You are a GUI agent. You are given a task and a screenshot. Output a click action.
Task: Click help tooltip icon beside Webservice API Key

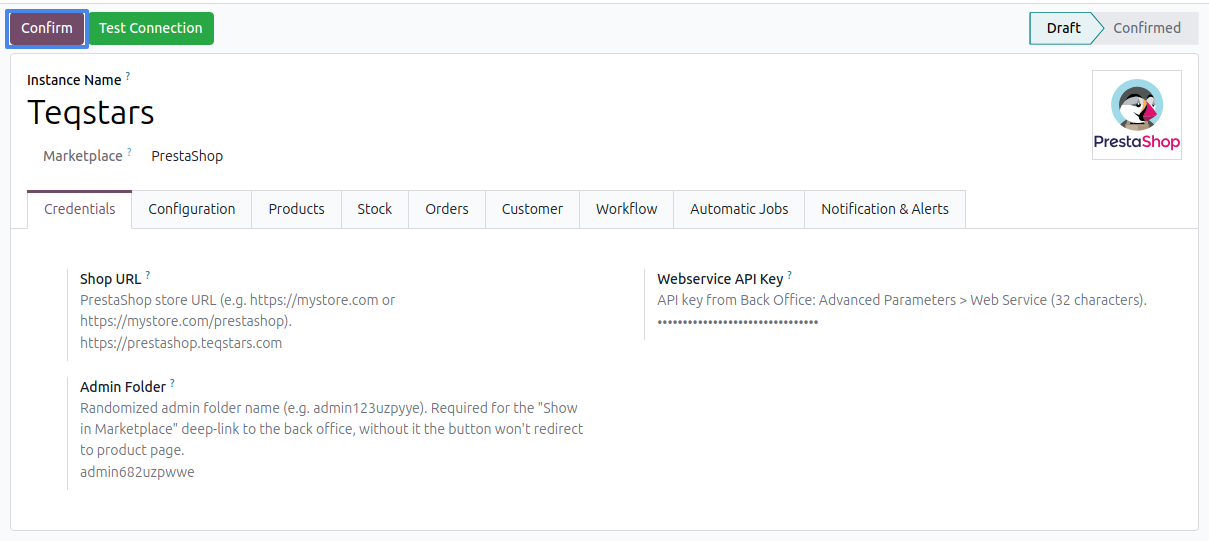[790, 275]
